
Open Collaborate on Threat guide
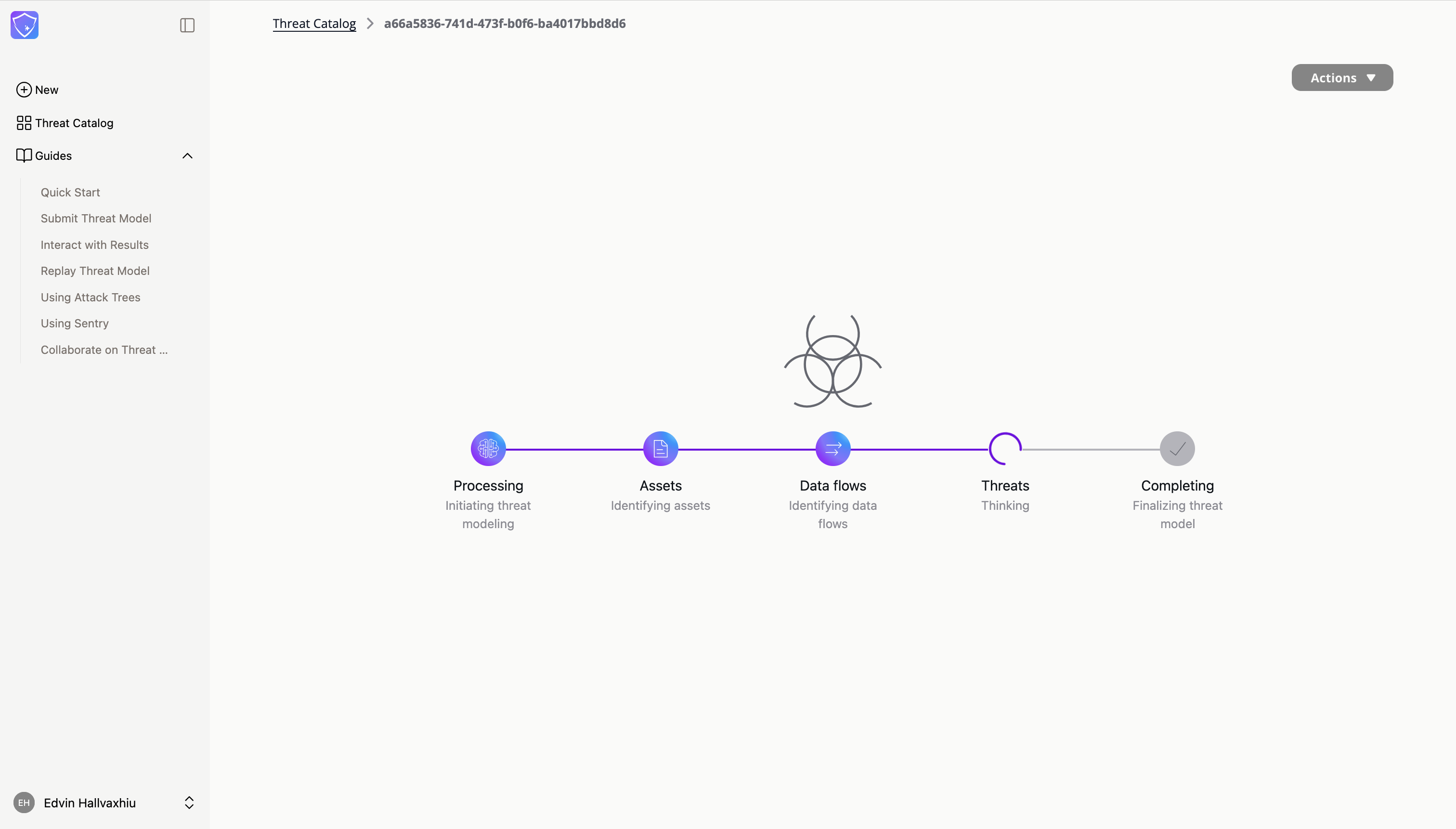pos(104,350)
